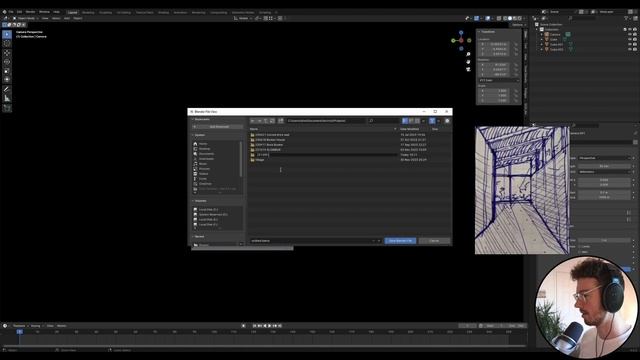Switch file dialog to thumbnail display
This screenshot has height=360, width=640.
click(417, 121)
